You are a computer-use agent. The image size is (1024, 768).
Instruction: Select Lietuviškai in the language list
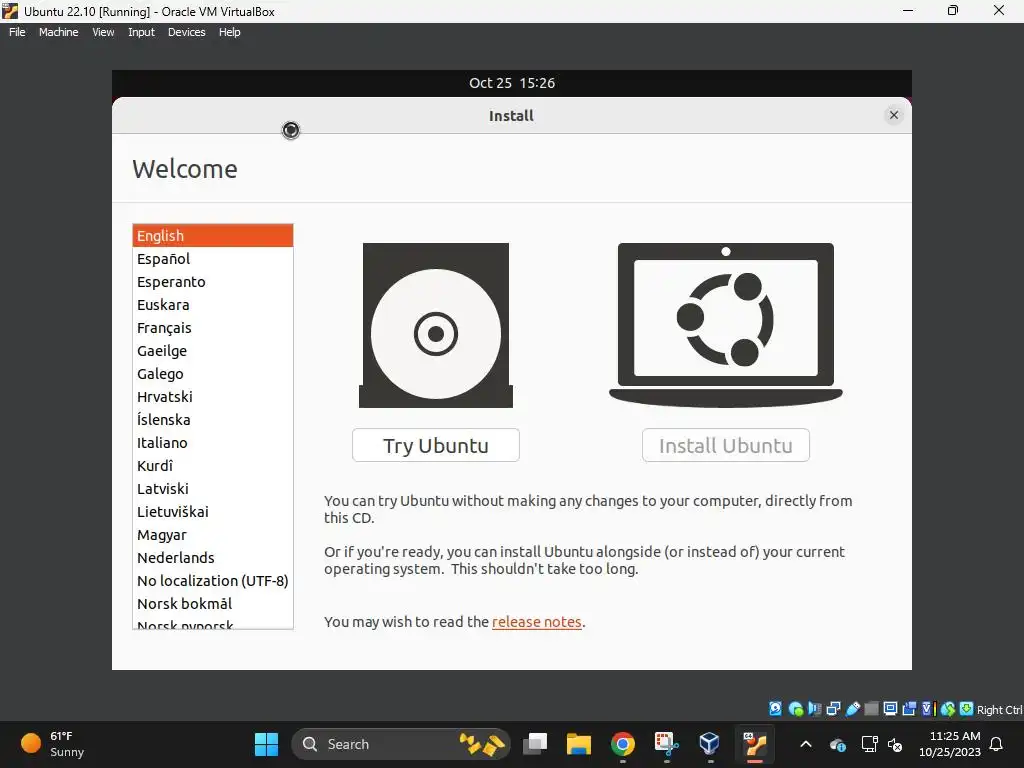click(x=213, y=511)
